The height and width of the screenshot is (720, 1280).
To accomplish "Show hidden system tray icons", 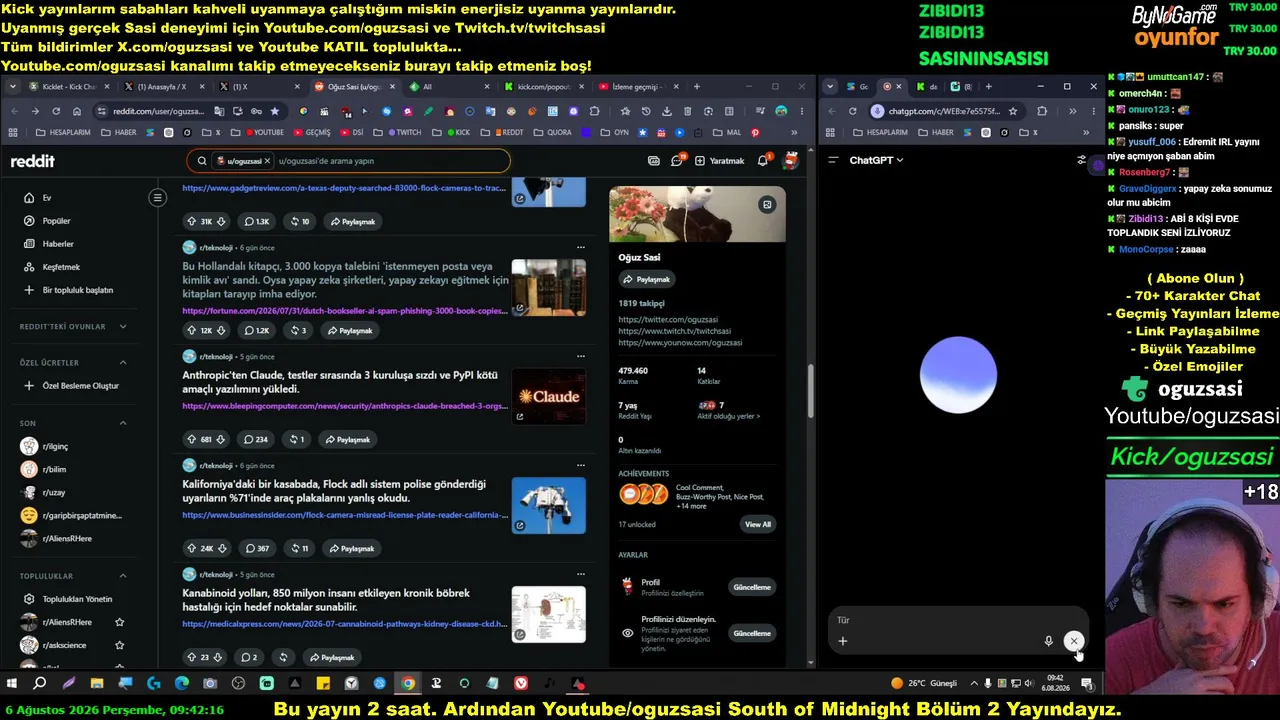I will pyautogui.click(x=974, y=684).
